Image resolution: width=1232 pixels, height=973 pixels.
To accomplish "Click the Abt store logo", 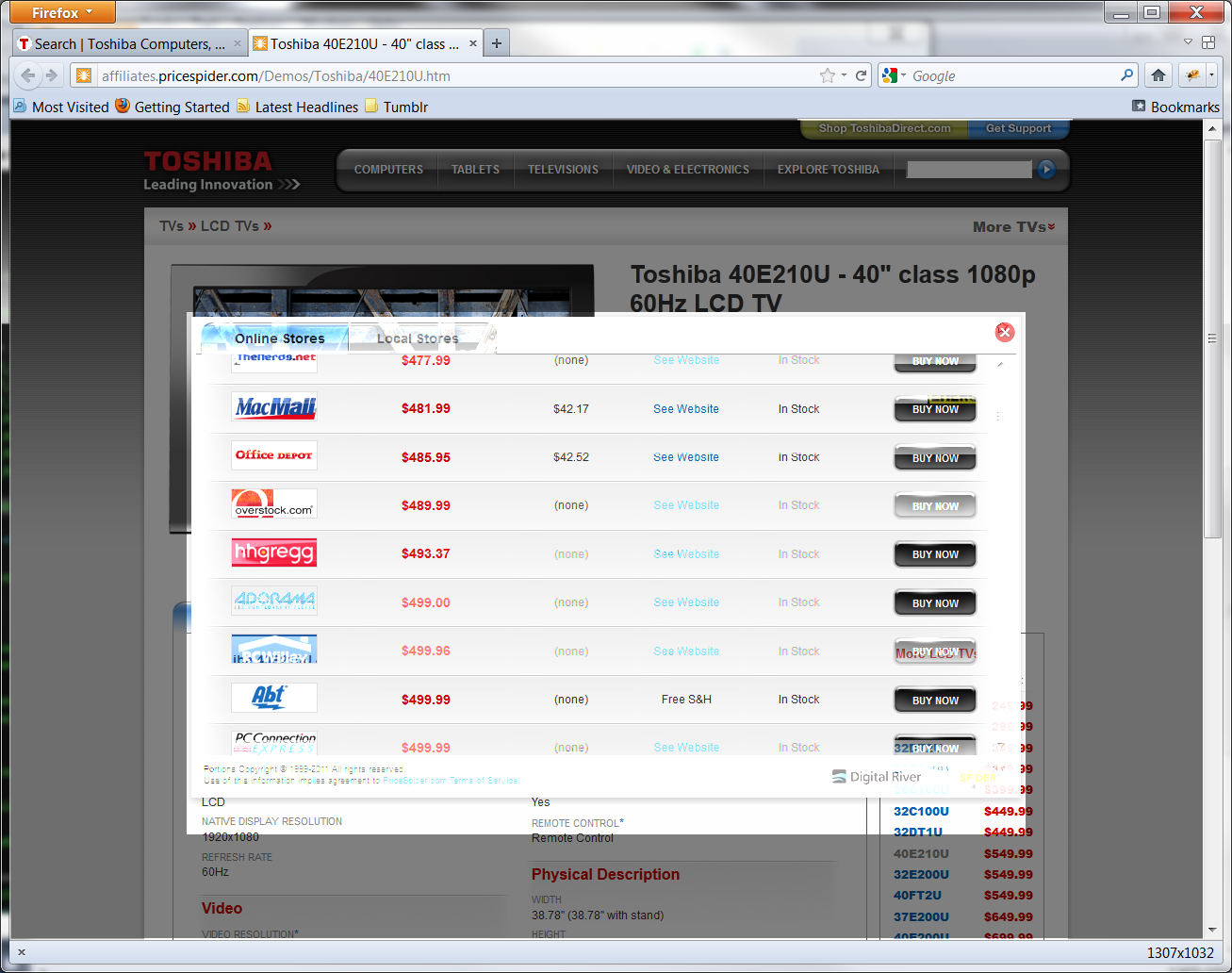I will (x=274, y=698).
